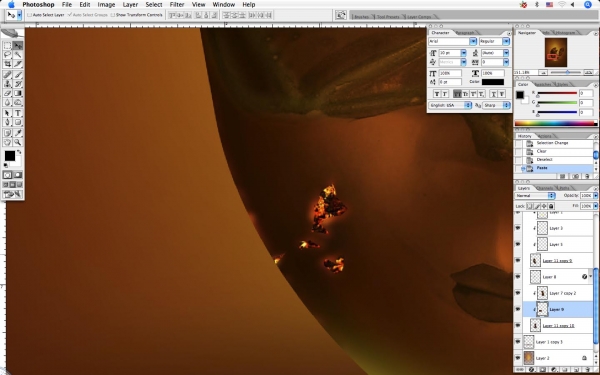Select the Pen tool

7,122
